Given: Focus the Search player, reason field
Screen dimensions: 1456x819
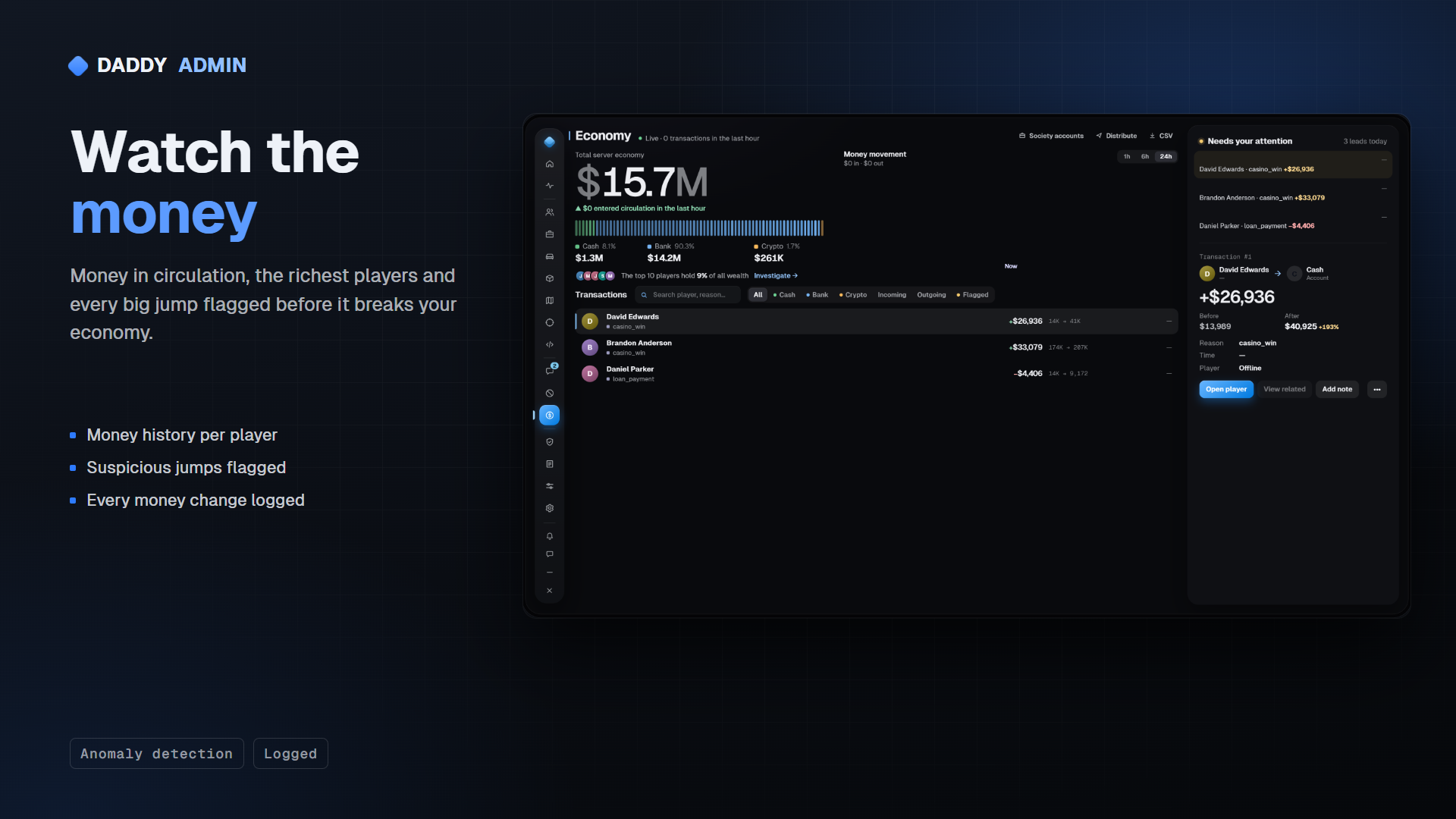Looking at the screenshot, I should [x=689, y=295].
